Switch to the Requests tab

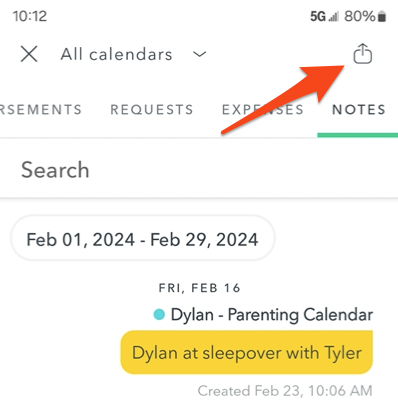coord(152,109)
